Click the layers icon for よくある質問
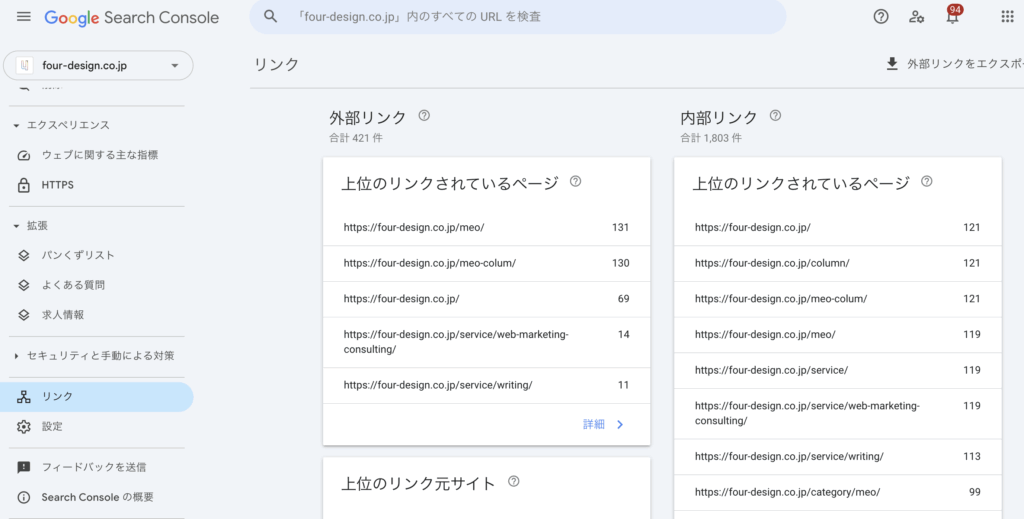The width and height of the screenshot is (1024, 519). (x=24, y=285)
